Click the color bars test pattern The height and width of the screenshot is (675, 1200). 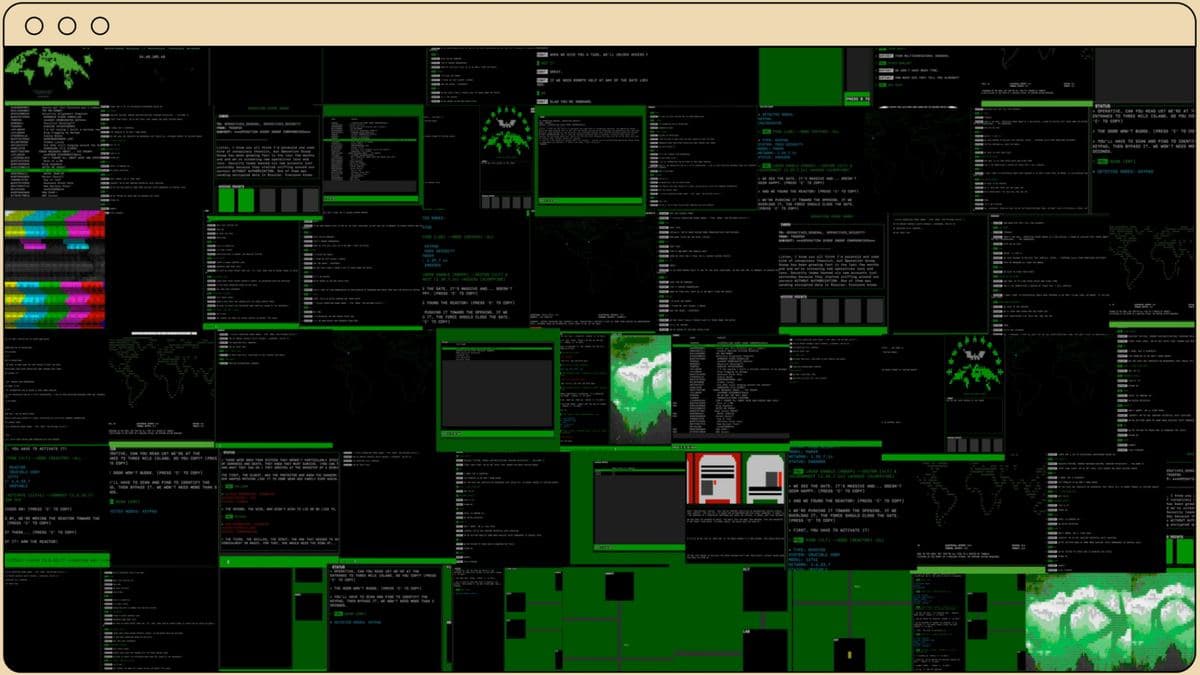click(x=53, y=269)
